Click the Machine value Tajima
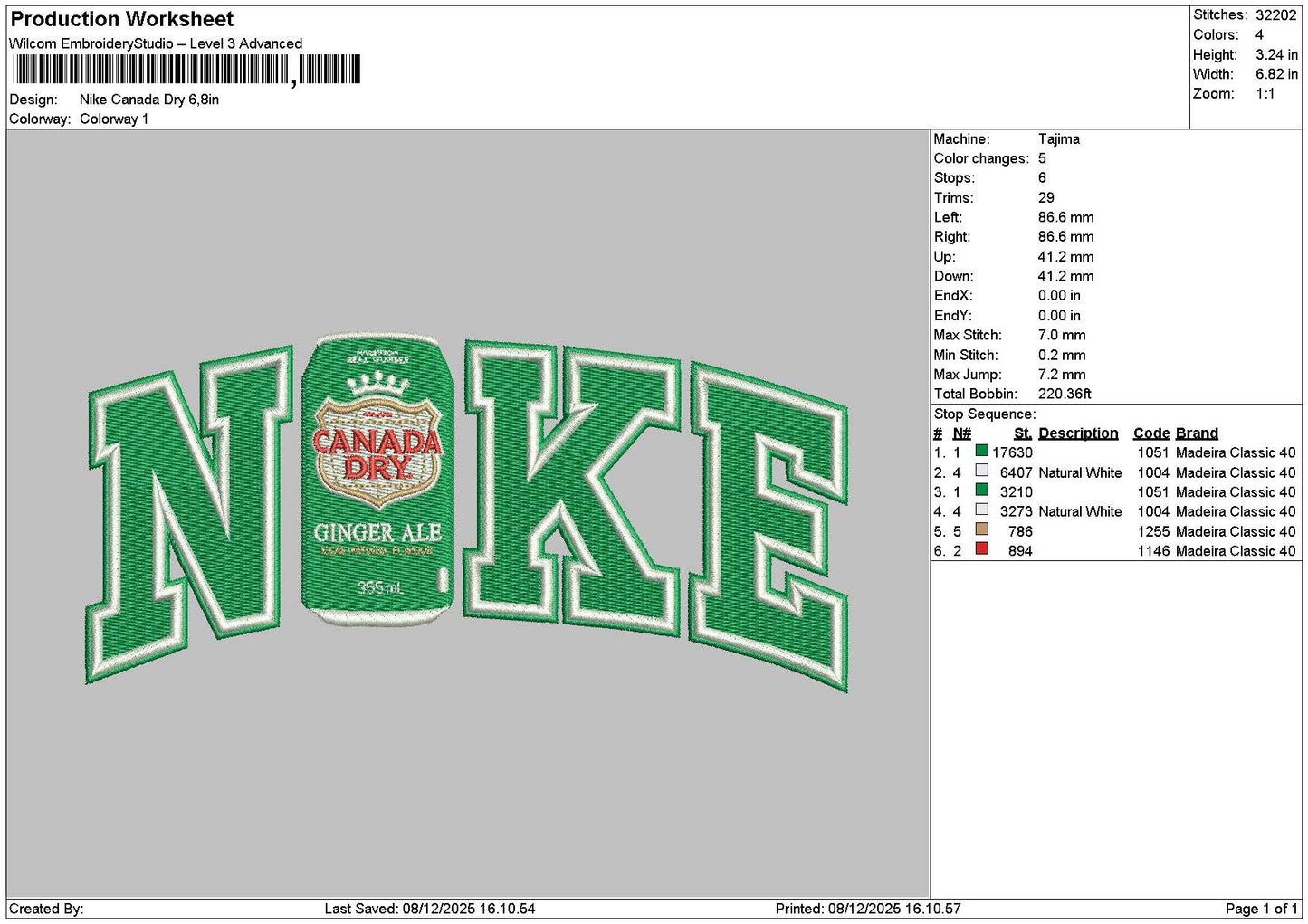This screenshot has height=924, width=1308. click(1059, 139)
